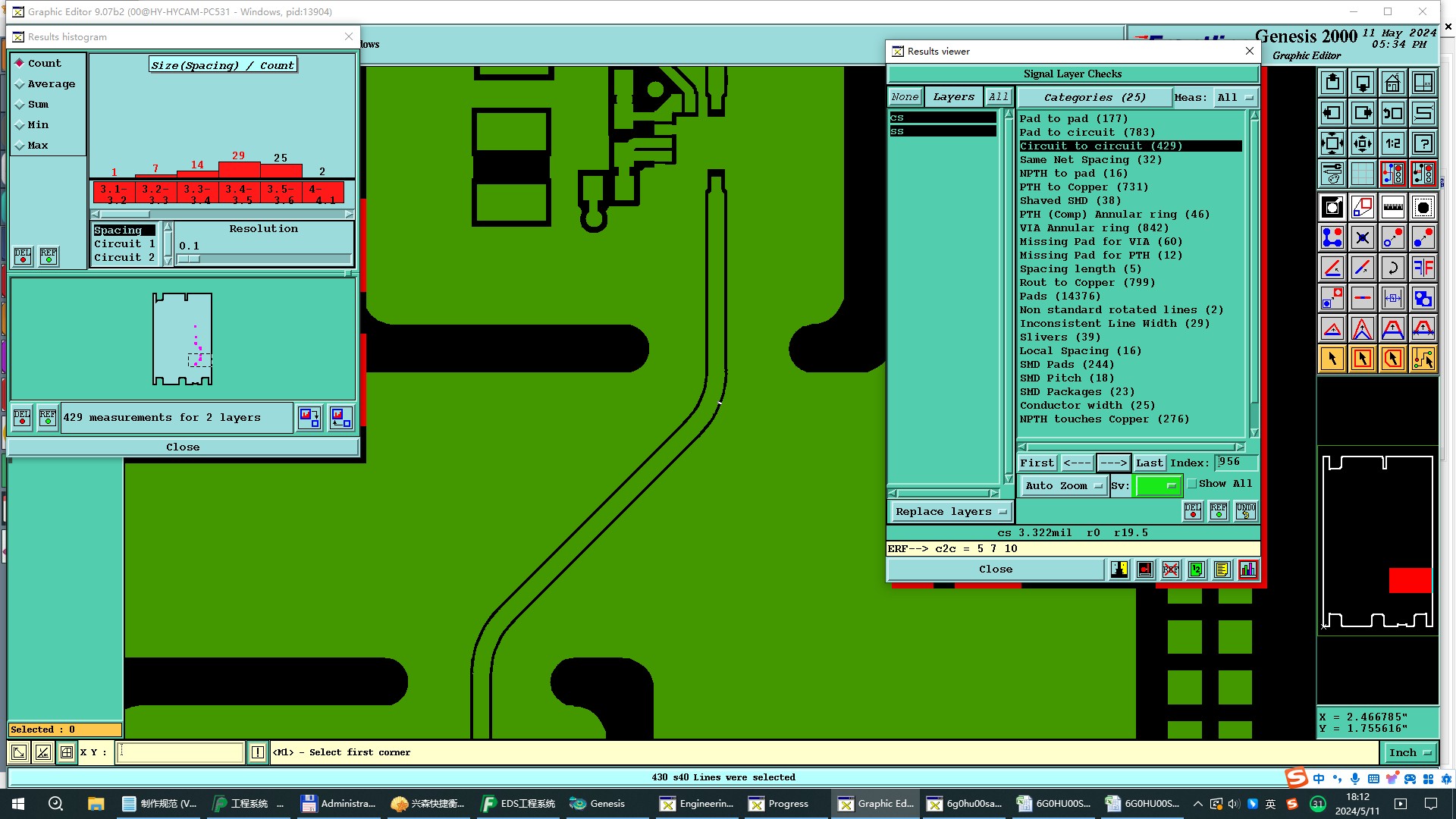Screen dimensions: 1456x819
Task: Select the SMD Pitch (18) category
Action: tap(1067, 378)
